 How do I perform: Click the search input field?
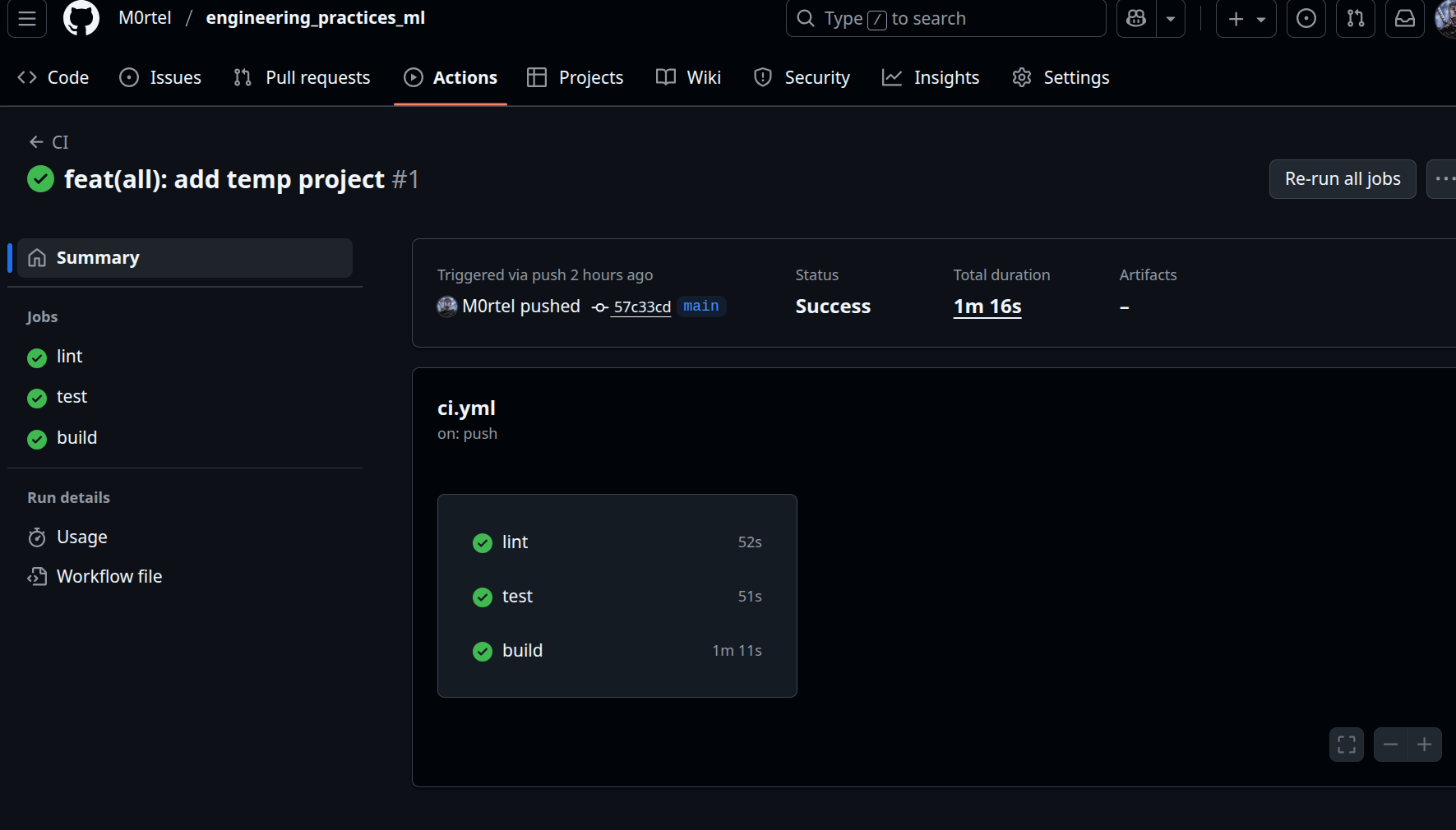945,18
